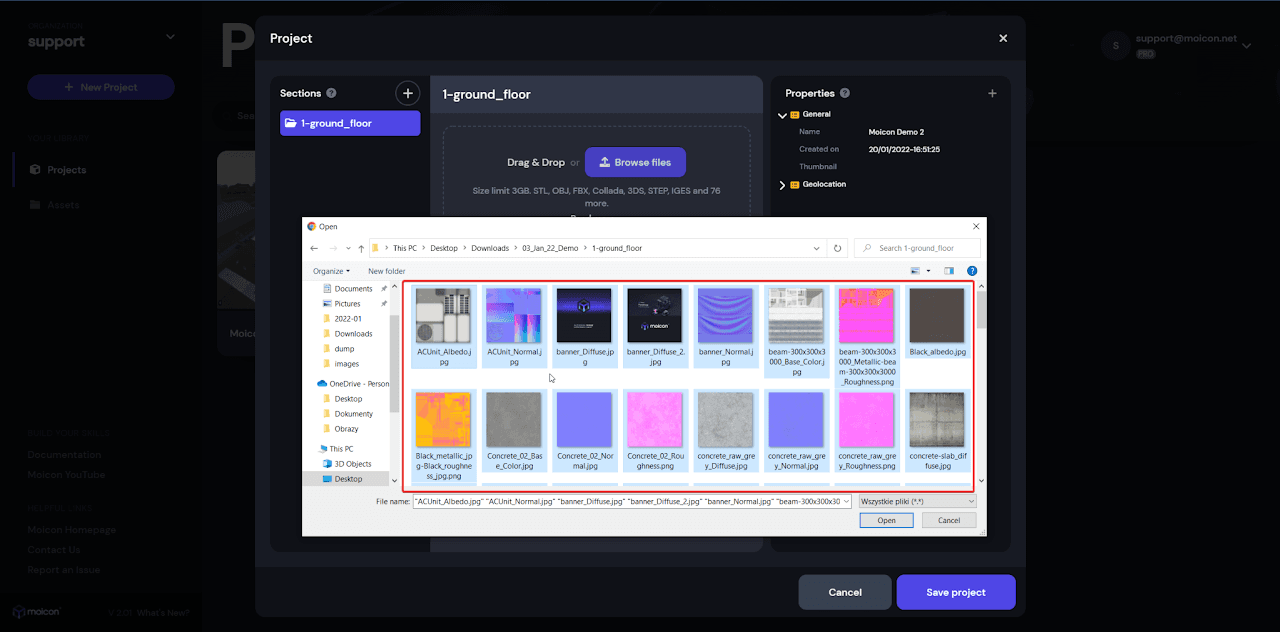Click the blue help icon in Open dialog
The width and height of the screenshot is (1280, 632).
tap(972, 271)
